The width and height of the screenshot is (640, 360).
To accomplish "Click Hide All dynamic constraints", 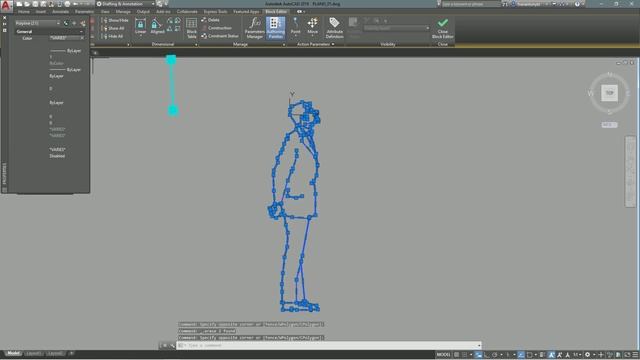I will (113, 36).
